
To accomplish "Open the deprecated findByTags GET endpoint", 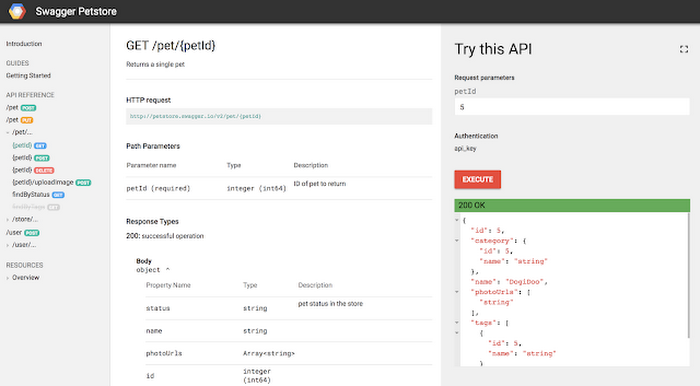I will tap(36, 207).
